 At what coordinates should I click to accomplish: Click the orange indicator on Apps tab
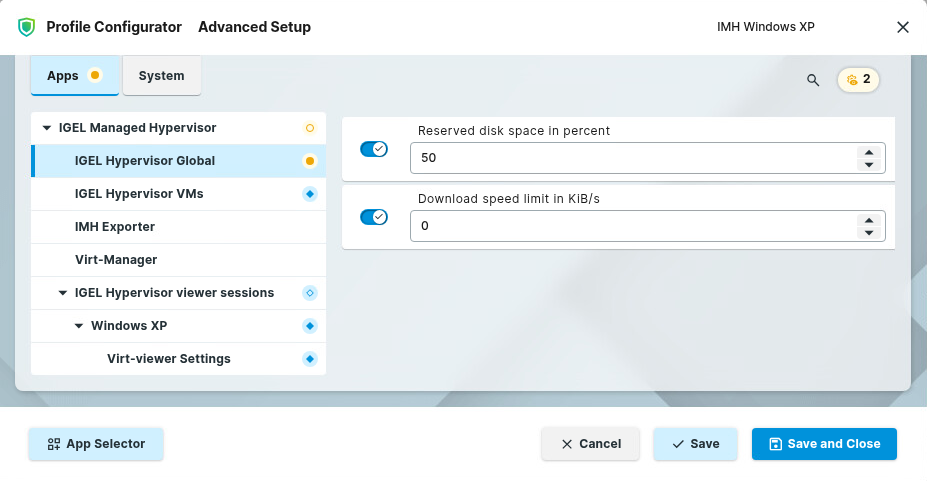point(95,75)
